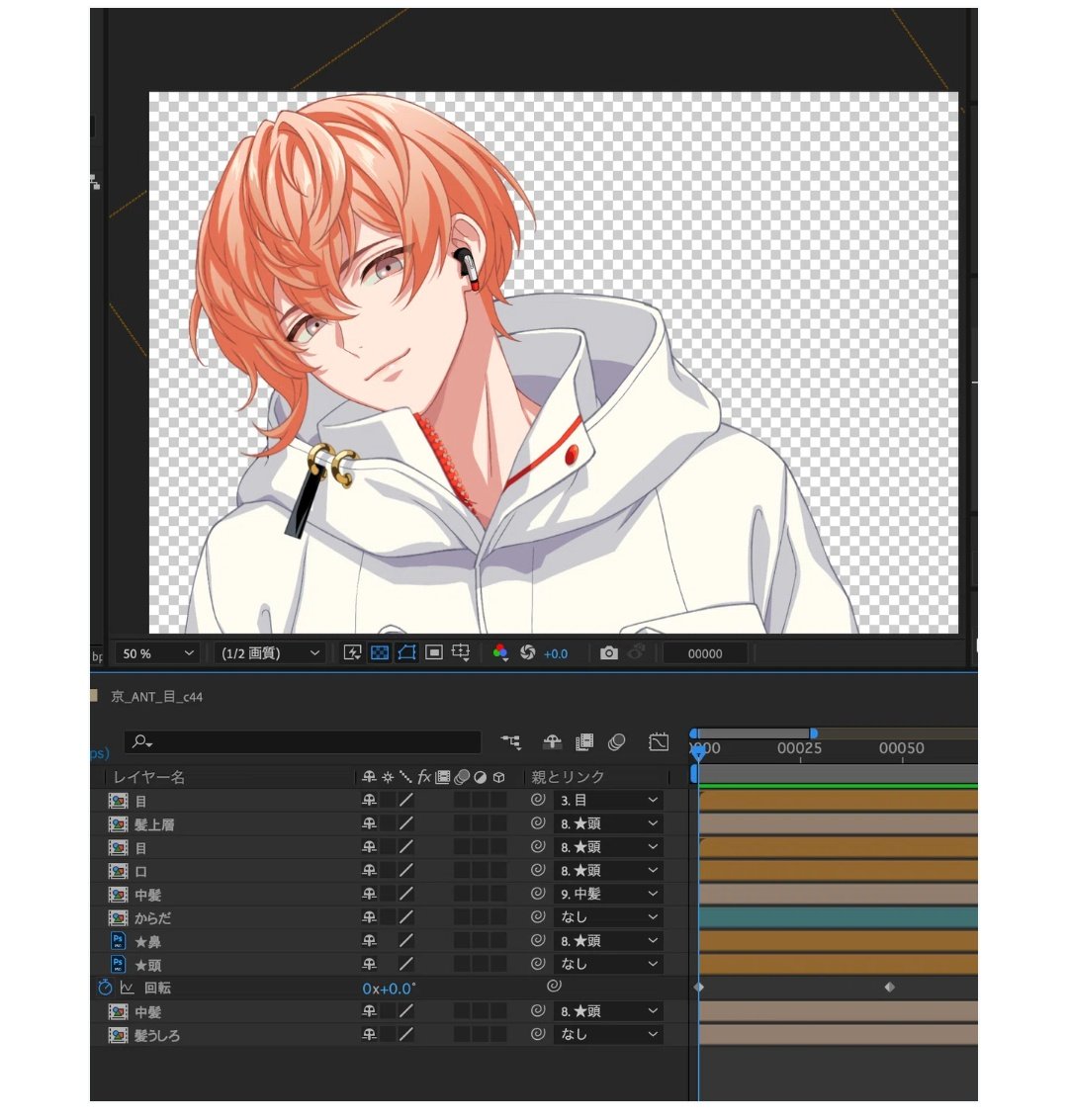The height and width of the screenshot is (1120, 1068).
Task: Click the adjustment layer header icon
Action: point(480,777)
